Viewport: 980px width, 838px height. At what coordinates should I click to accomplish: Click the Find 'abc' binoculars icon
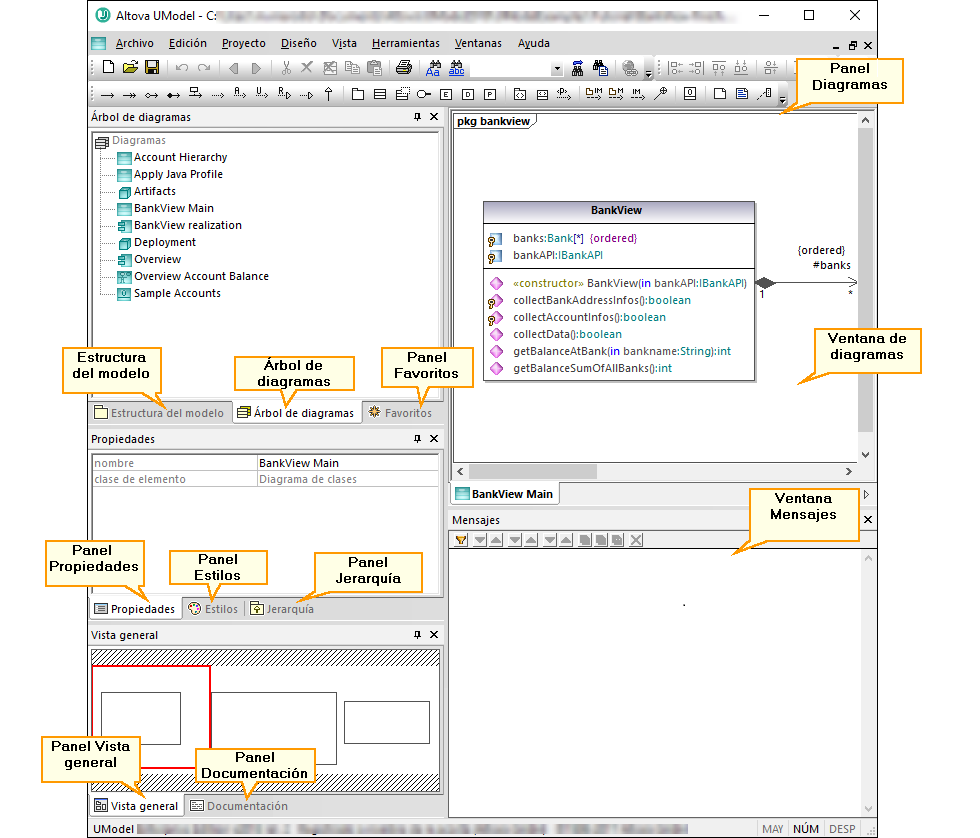tap(456, 67)
